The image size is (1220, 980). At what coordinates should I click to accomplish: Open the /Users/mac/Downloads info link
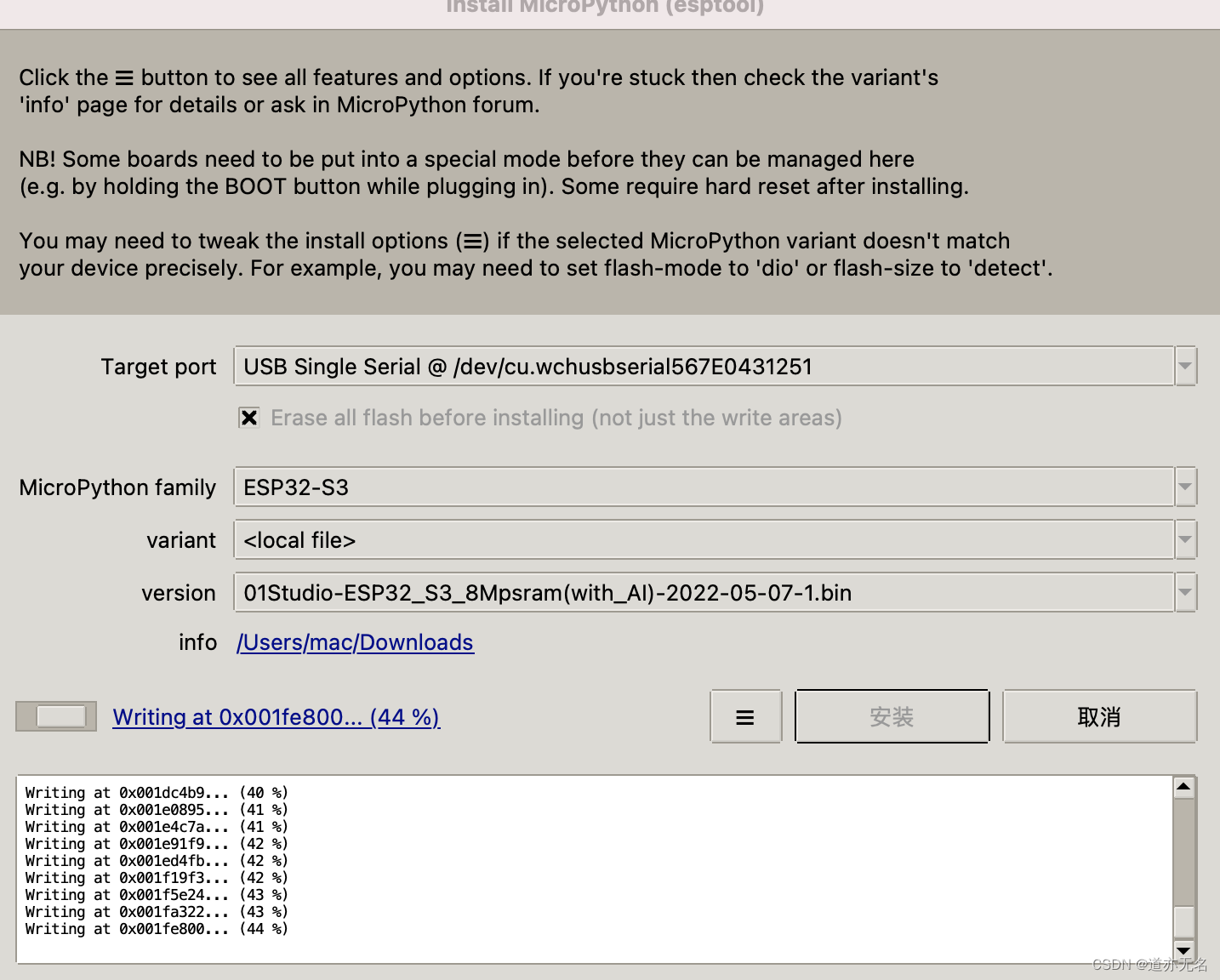356,642
